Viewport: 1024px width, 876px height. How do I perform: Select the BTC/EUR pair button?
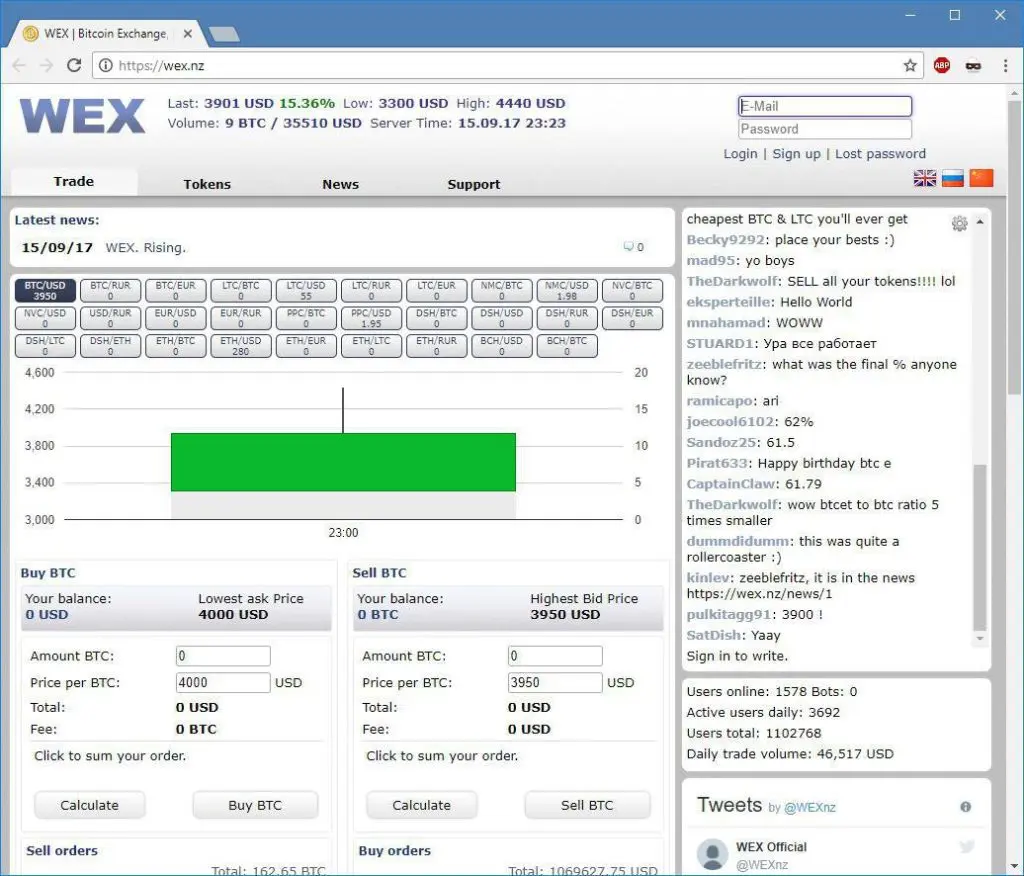(176, 291)
